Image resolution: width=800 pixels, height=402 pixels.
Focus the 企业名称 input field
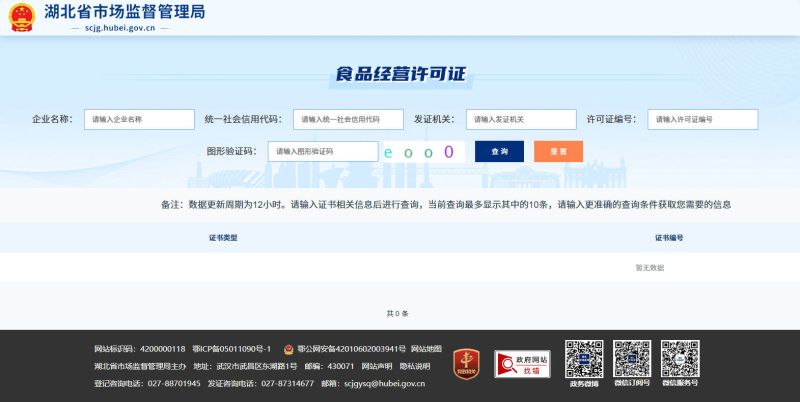click(x=139, y=119)
